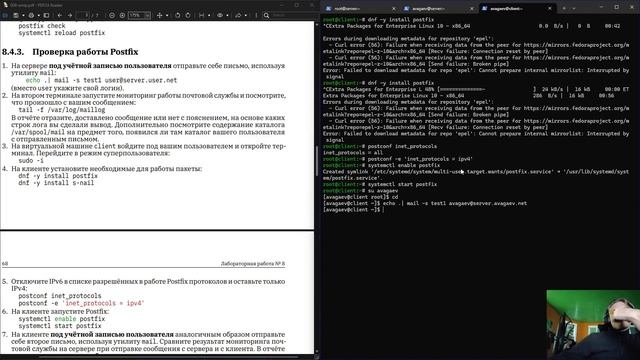Screen dimensions: 640x360
Task: Click 'dnf -y install s-nail' in the PDF
Action: (56, 183)
